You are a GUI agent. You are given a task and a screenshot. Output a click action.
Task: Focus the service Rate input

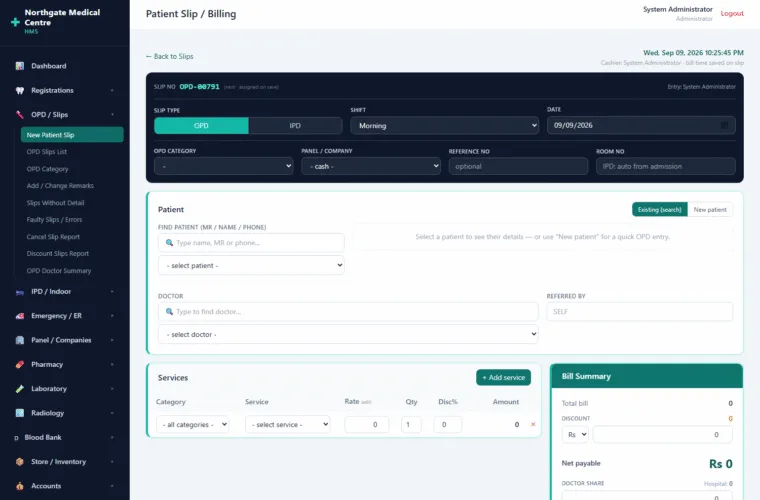[366, 424]
